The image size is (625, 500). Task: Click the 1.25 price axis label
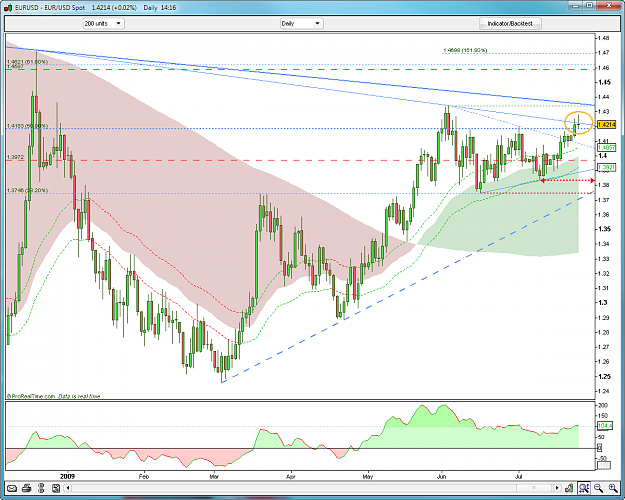[604, 376]
